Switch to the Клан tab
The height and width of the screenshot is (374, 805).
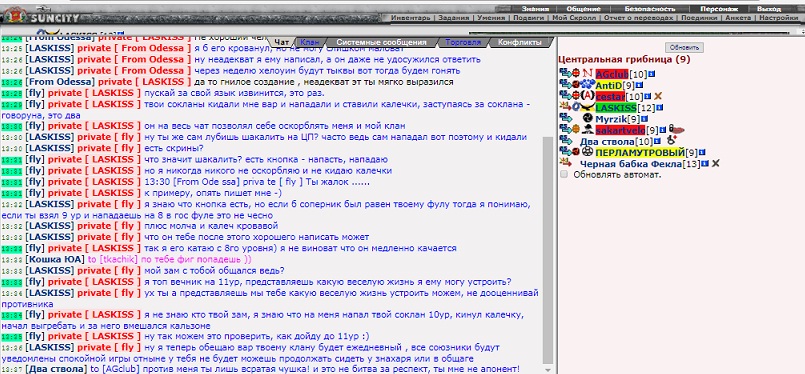tap(310, 42)
